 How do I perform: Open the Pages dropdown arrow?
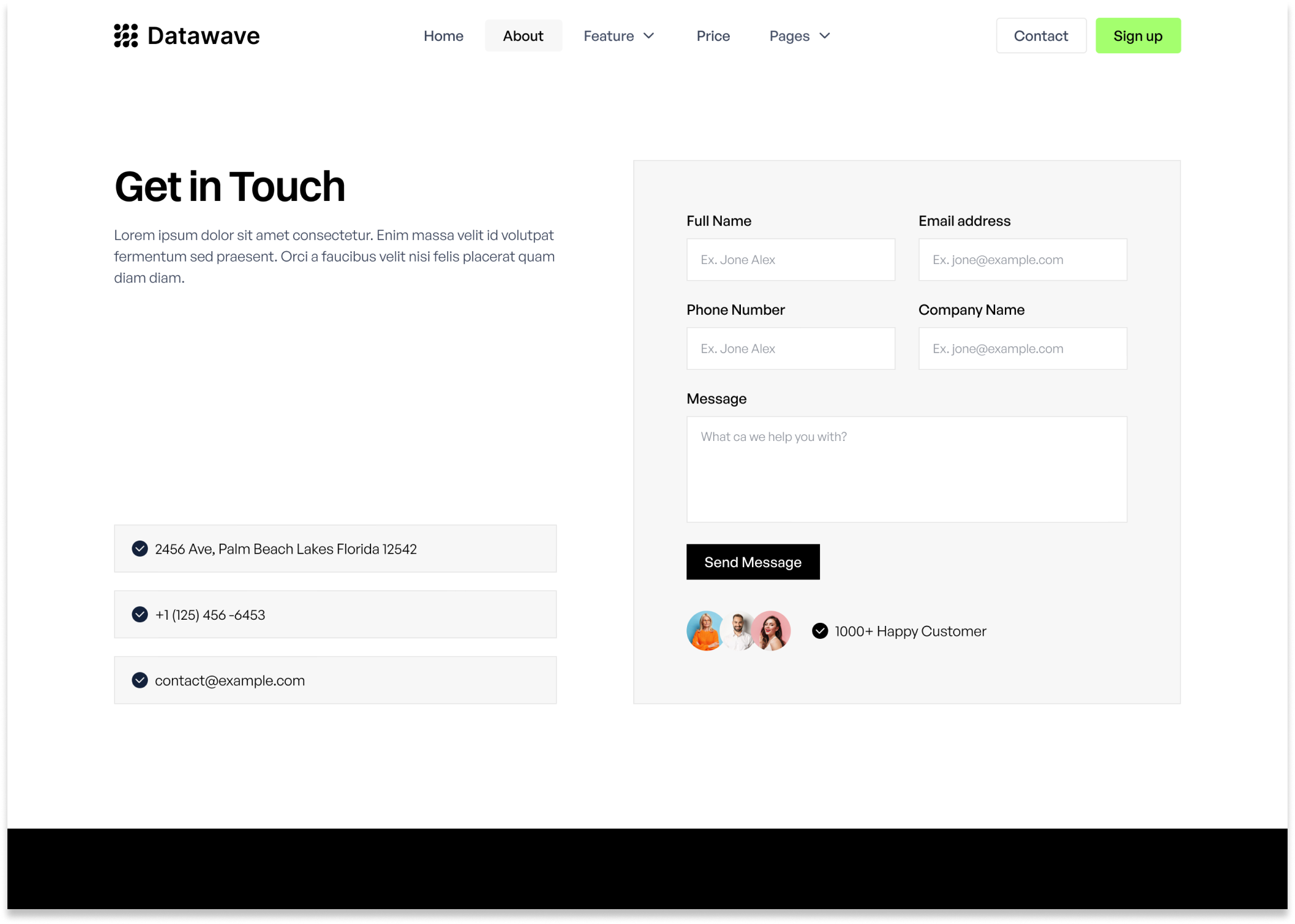pos(824,36)
